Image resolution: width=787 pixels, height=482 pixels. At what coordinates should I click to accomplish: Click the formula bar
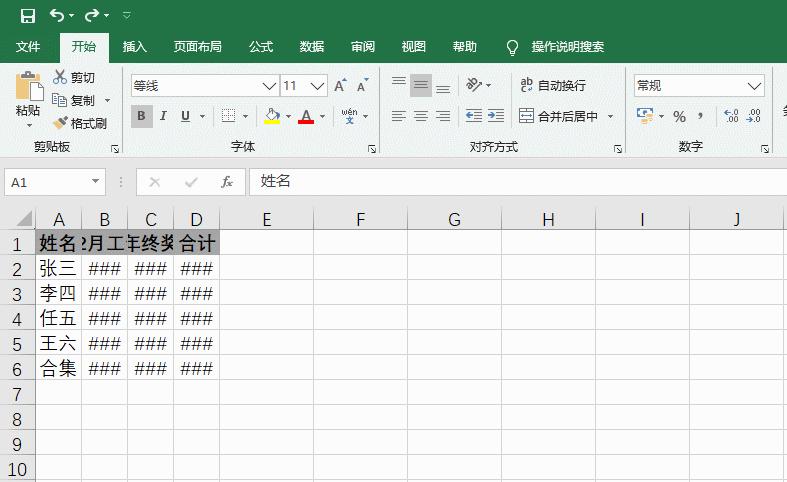tap(518, 182)
